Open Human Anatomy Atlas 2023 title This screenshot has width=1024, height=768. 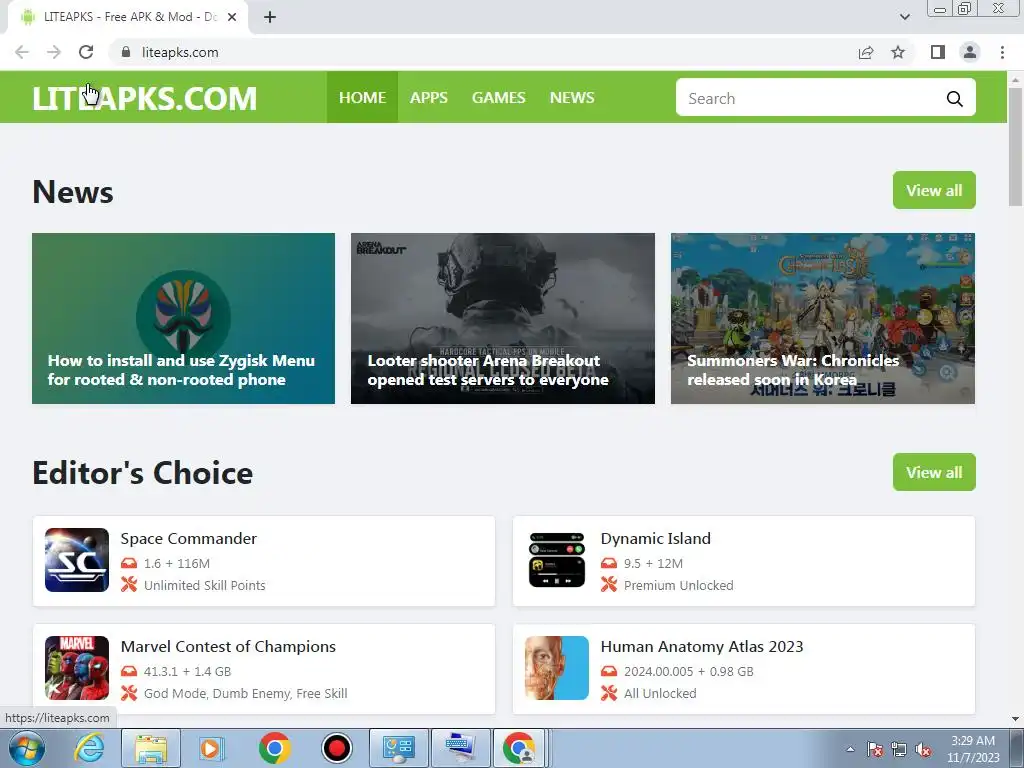tap(701, 647)
